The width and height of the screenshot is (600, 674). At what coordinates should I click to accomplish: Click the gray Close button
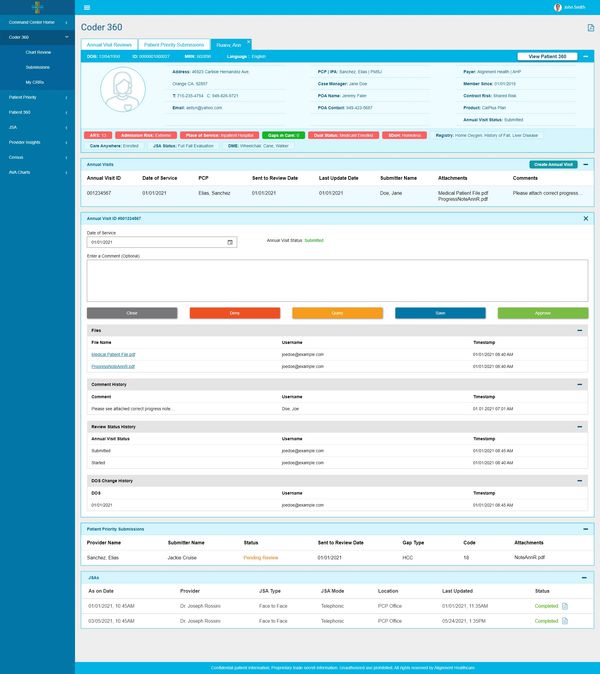point(132,313)
